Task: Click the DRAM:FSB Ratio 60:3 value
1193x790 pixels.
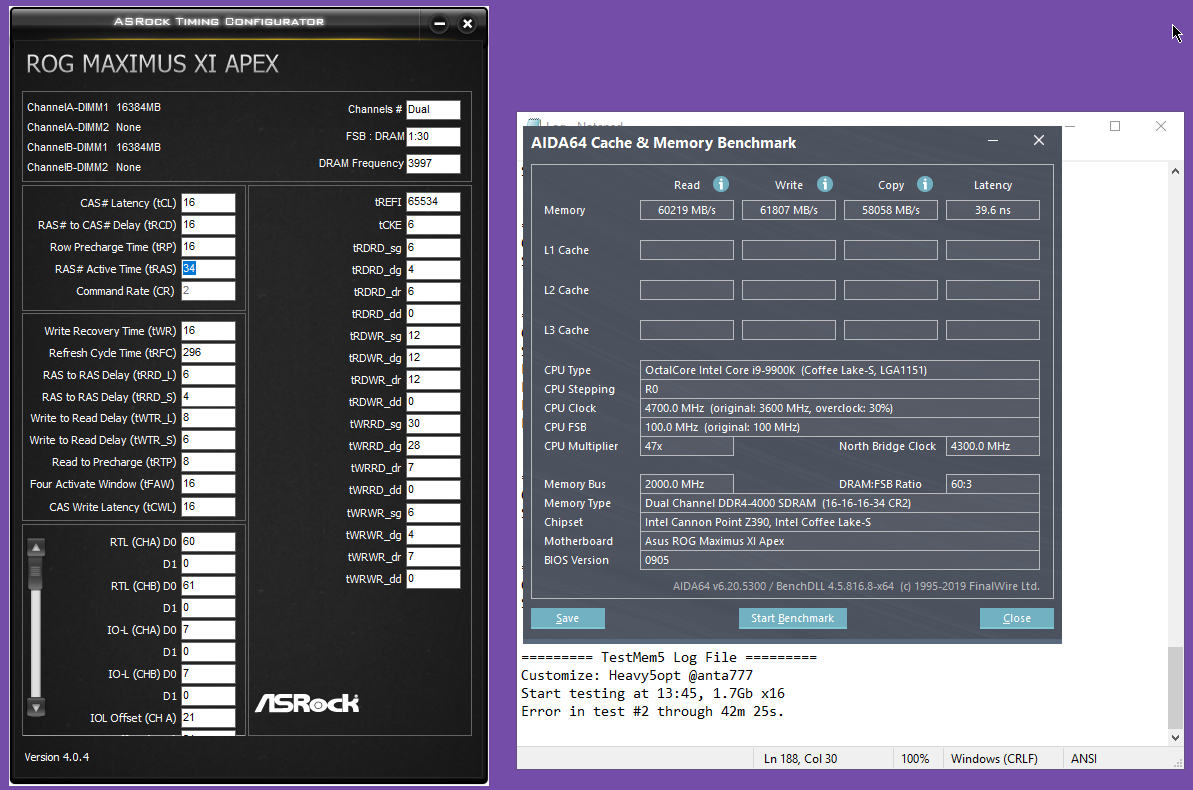Action: coord(993,484)
